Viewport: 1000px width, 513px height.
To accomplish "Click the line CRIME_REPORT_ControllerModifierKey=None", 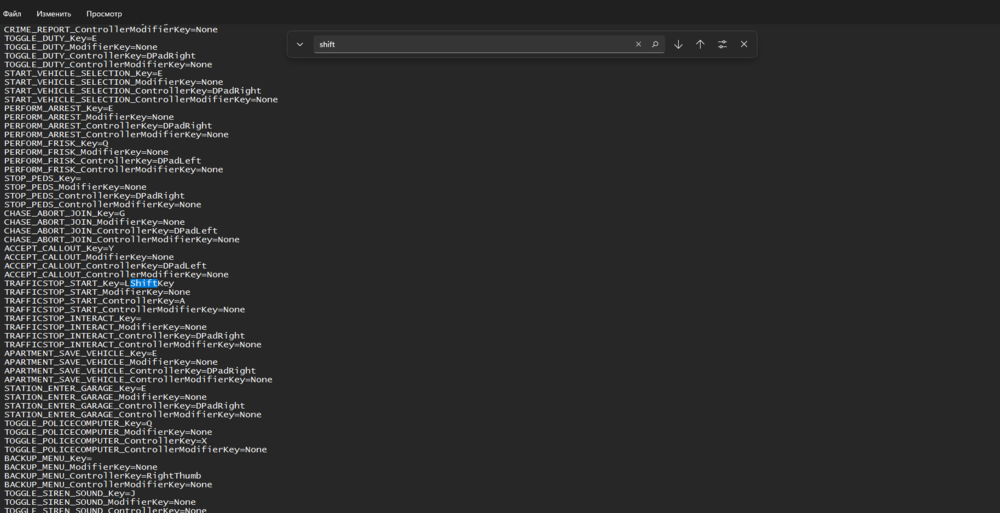I will [111, 30].
